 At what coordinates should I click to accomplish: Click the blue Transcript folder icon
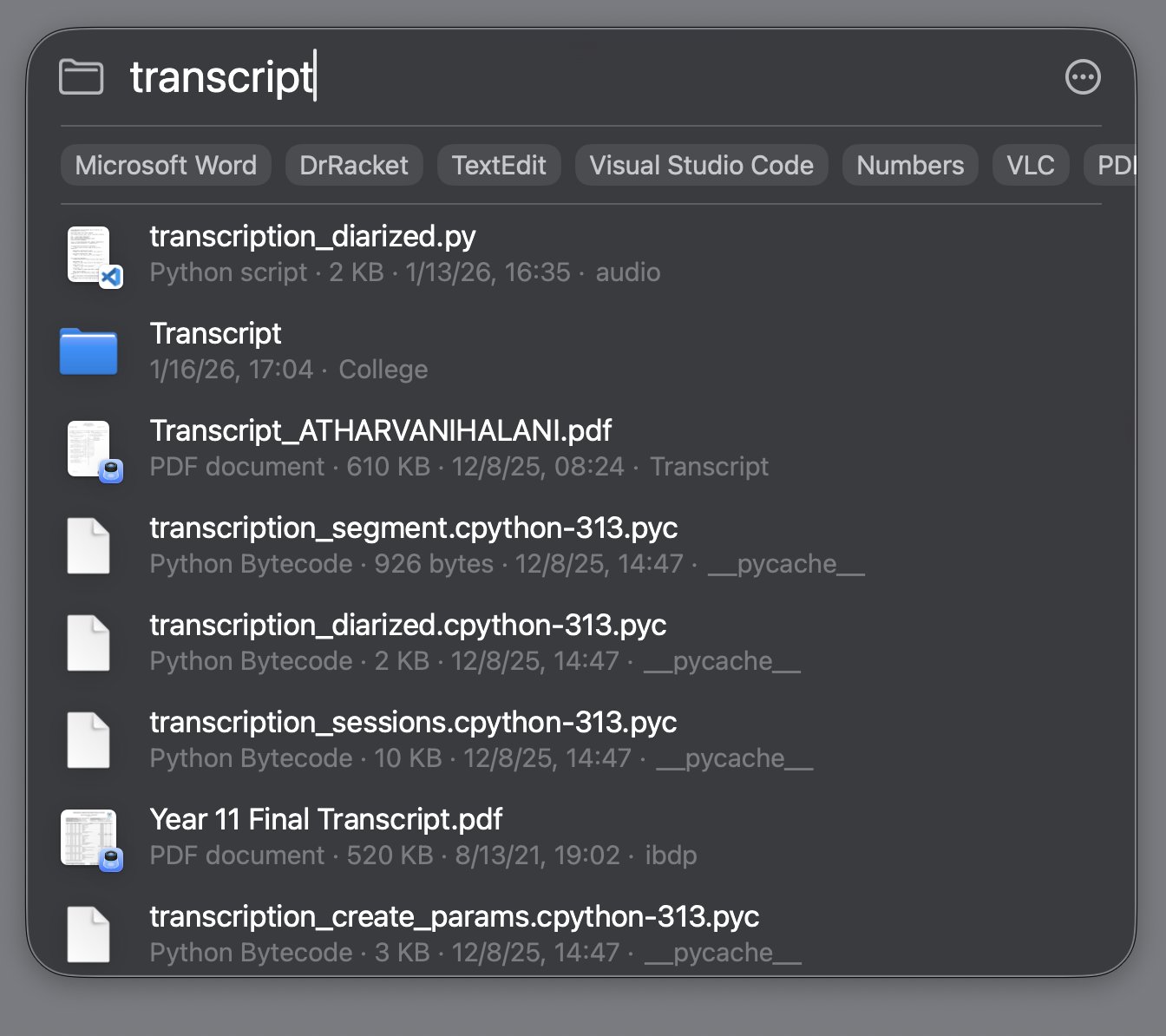(88, 351)
